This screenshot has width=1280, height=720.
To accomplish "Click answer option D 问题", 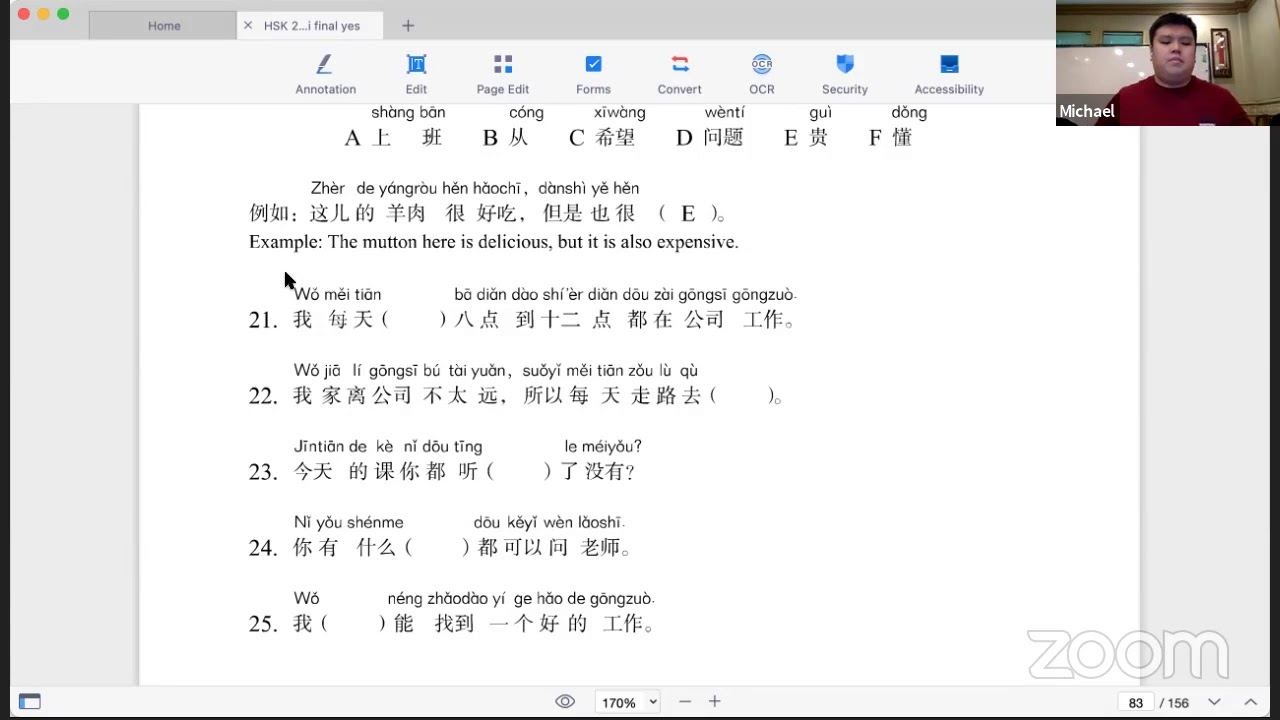I will 710,137.
